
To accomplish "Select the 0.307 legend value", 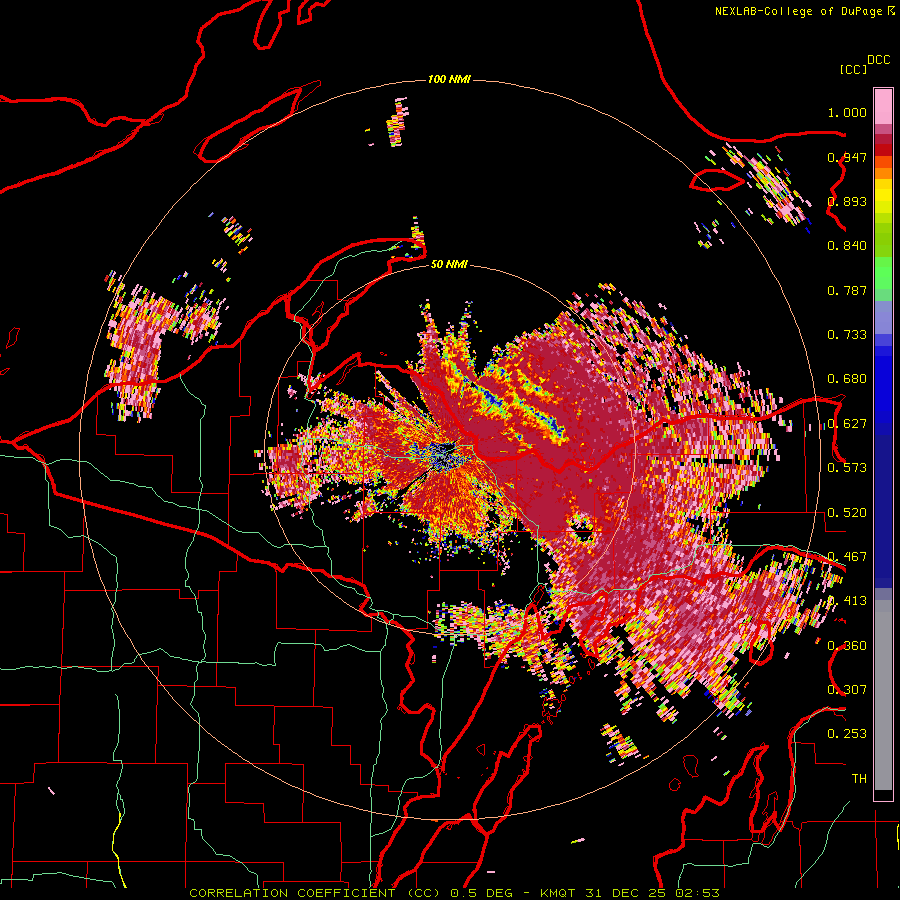I will point(847,690).
